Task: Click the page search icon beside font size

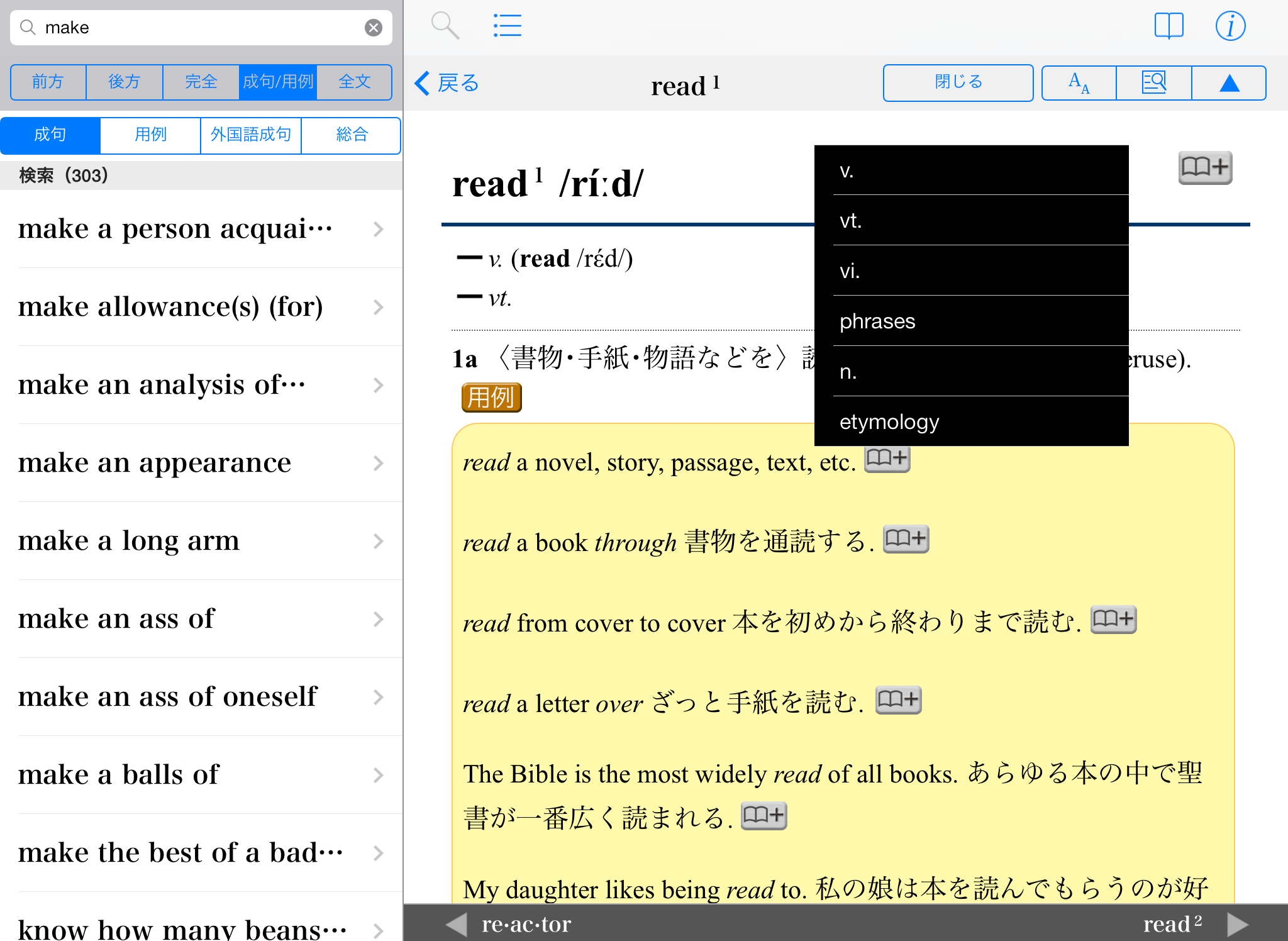Action: click(1153, 82)
